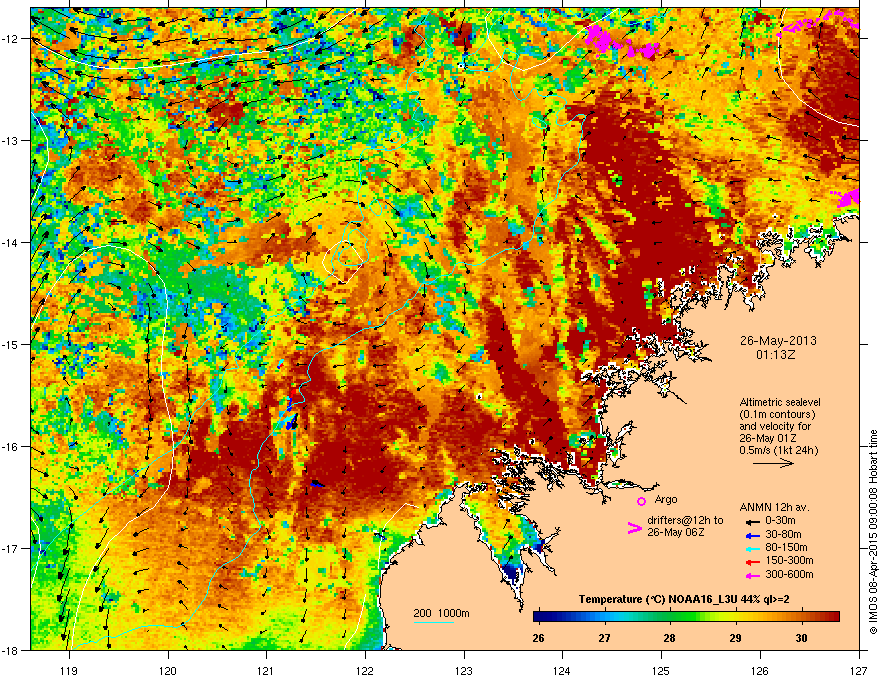
Task: Click the 'Argo' legend label
Action: click(x=666, y=500)
